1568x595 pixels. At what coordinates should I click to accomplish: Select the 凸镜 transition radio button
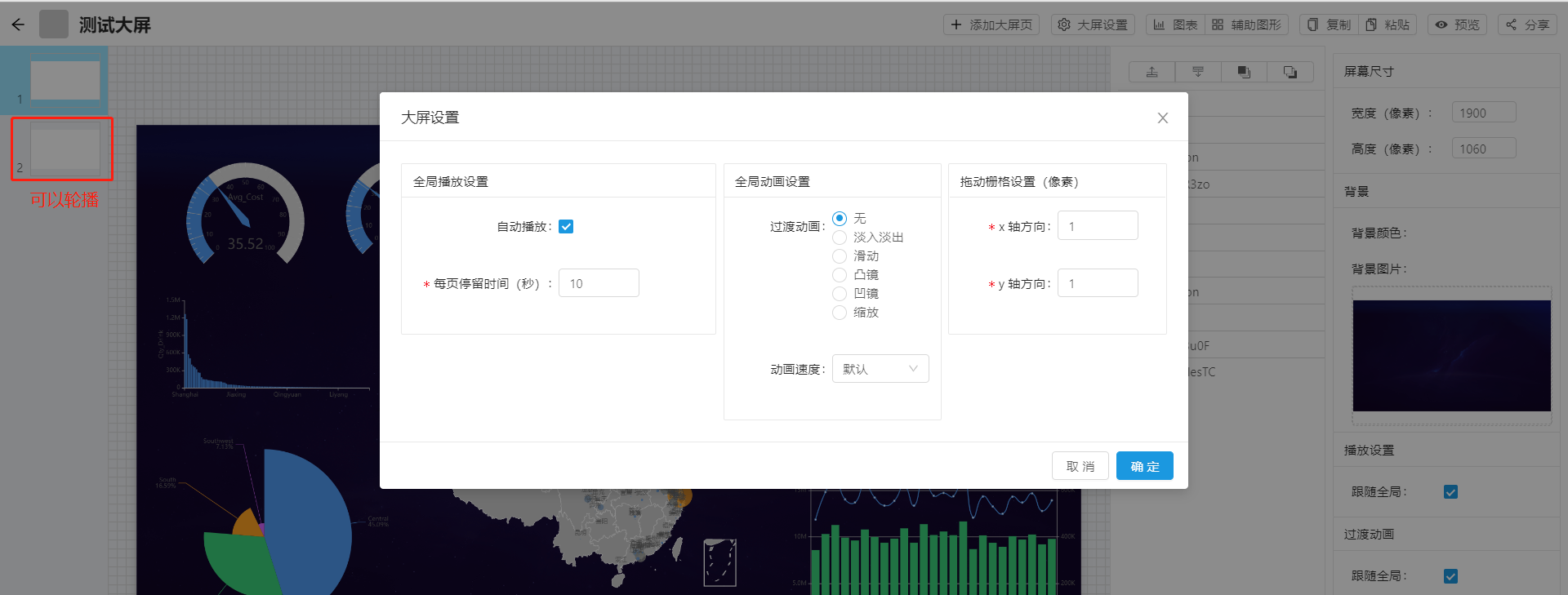pyautogui.click(x=840, y=275)
